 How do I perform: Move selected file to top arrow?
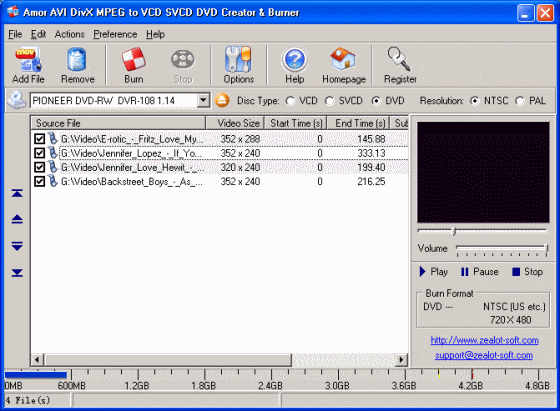(17, 193)
